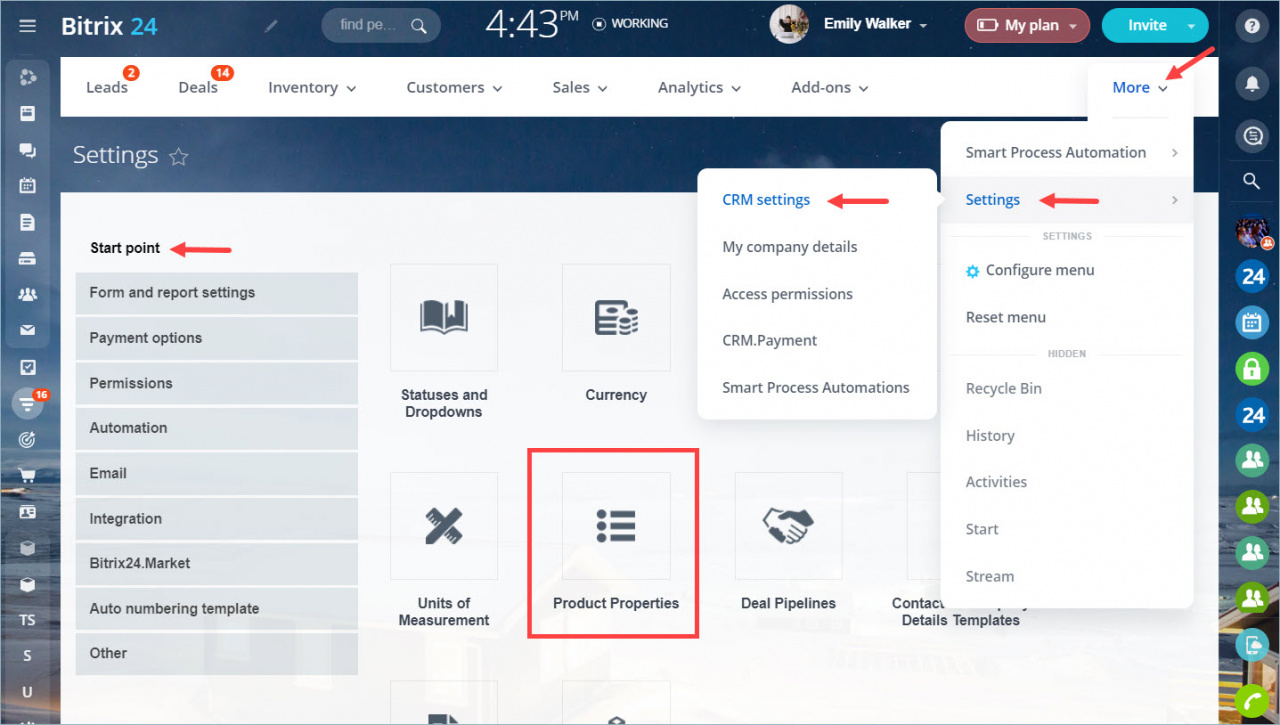The height and width of the screenshot is (725, 1280).
Task: Open the contact card icon in left sidebar
Action: tap(28, 512)
